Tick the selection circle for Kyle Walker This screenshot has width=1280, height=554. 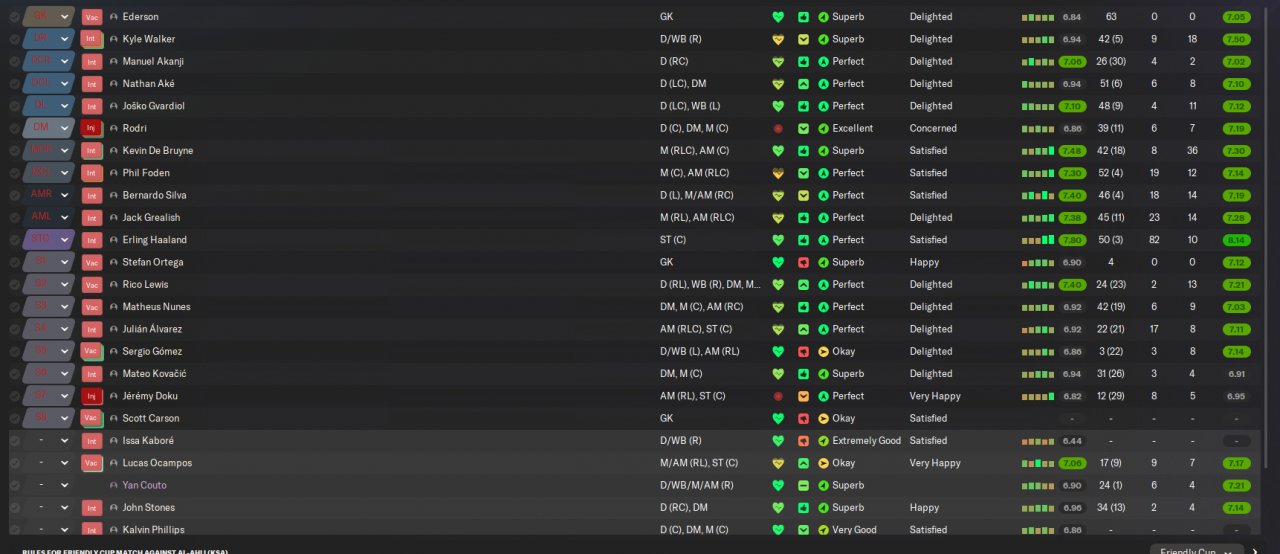coord(14,39)
